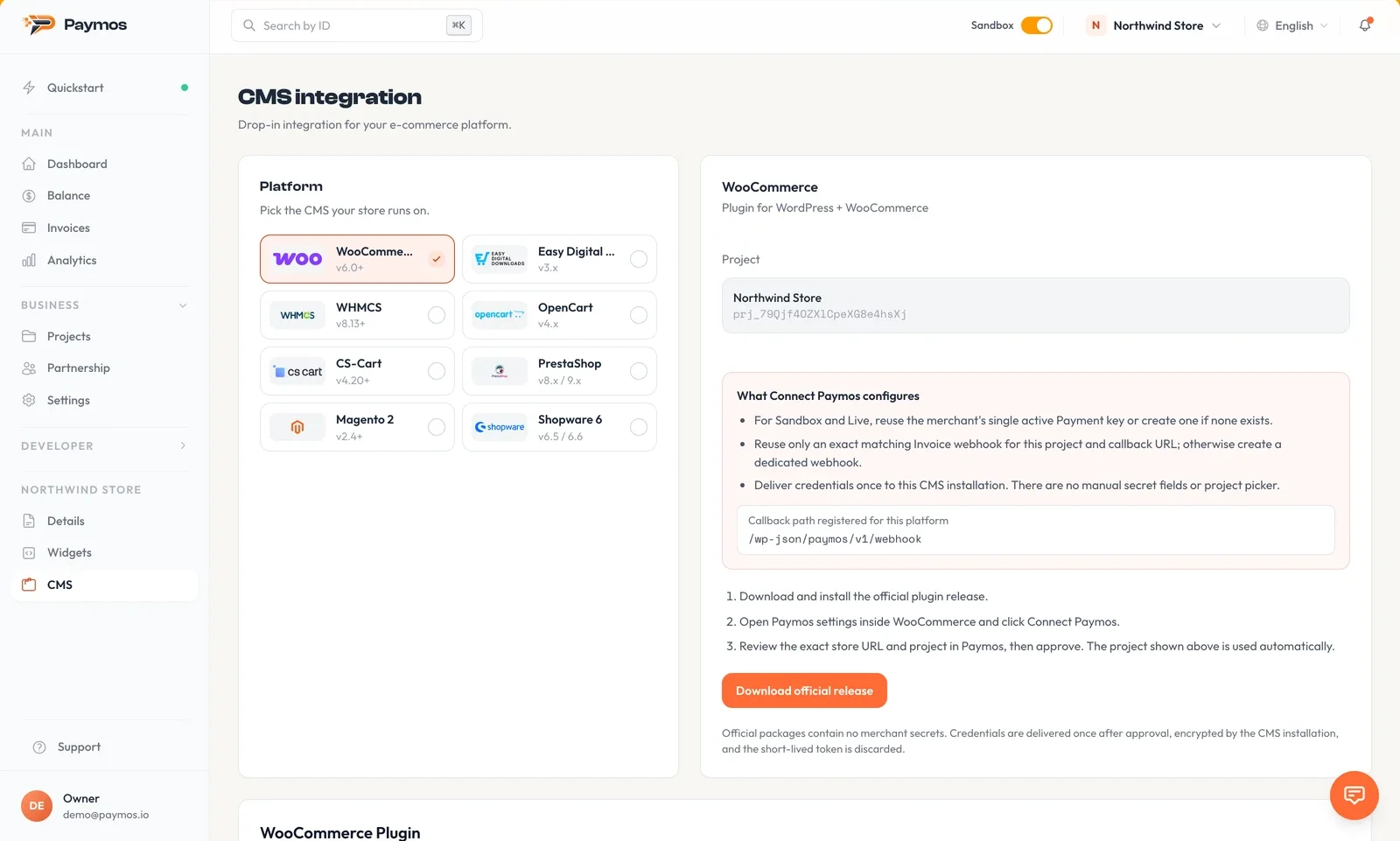Click the PrestaShop logo thumbnail

click(500, 371)
